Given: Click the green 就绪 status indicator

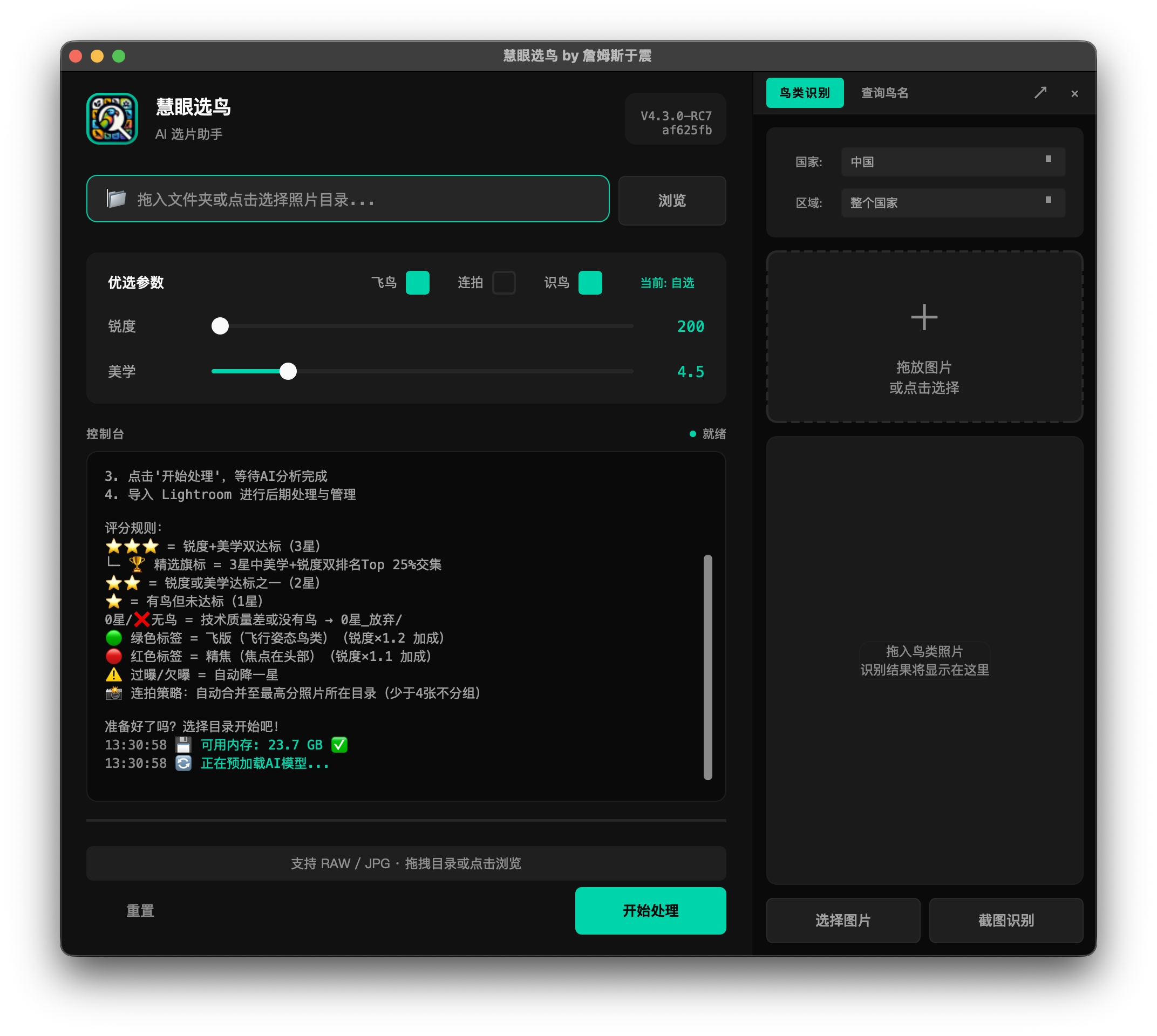Looking at the screenshot, I should coord(708,434).
